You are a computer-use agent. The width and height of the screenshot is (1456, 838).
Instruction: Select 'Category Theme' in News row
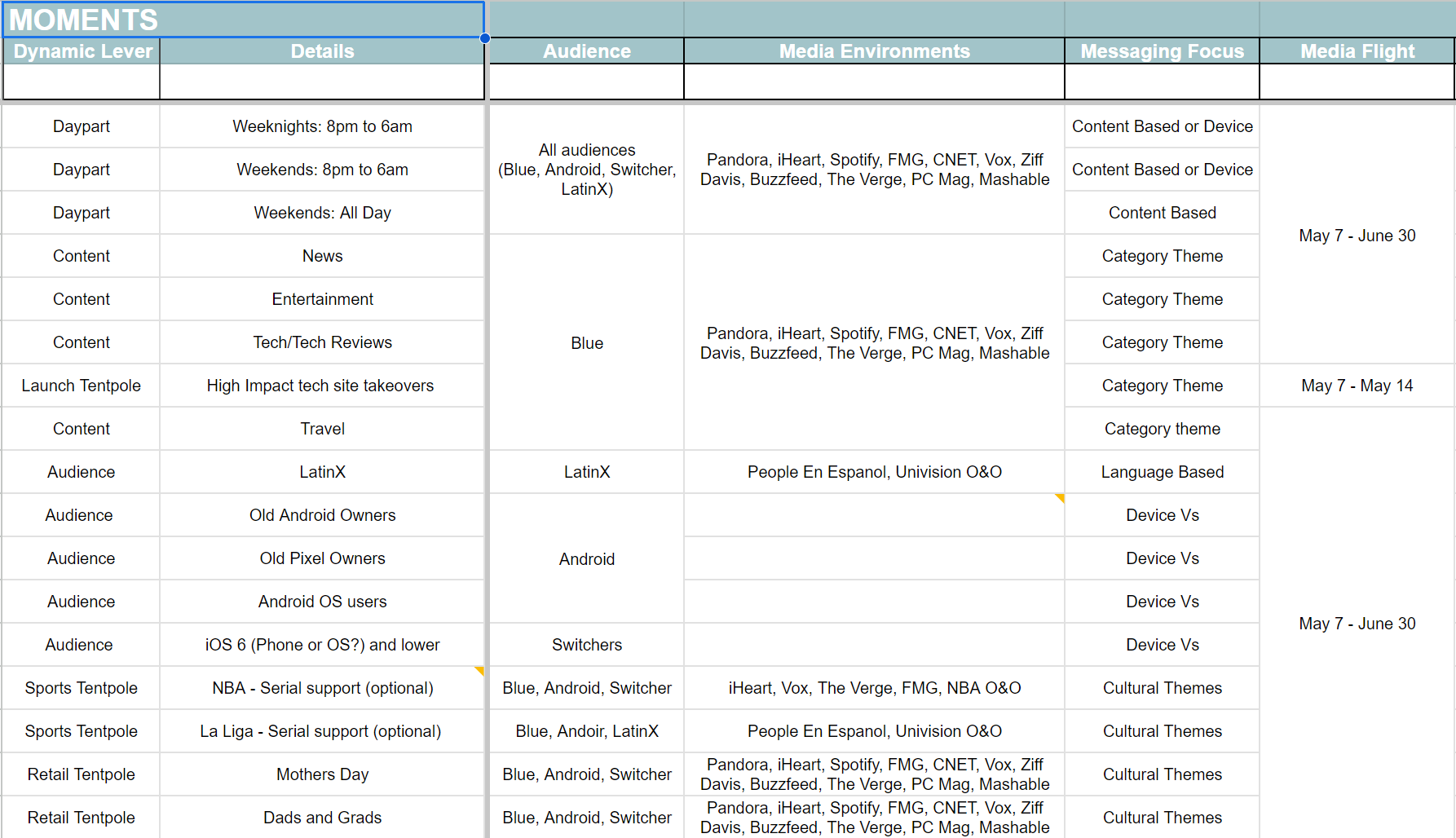tap(1162, 256)
